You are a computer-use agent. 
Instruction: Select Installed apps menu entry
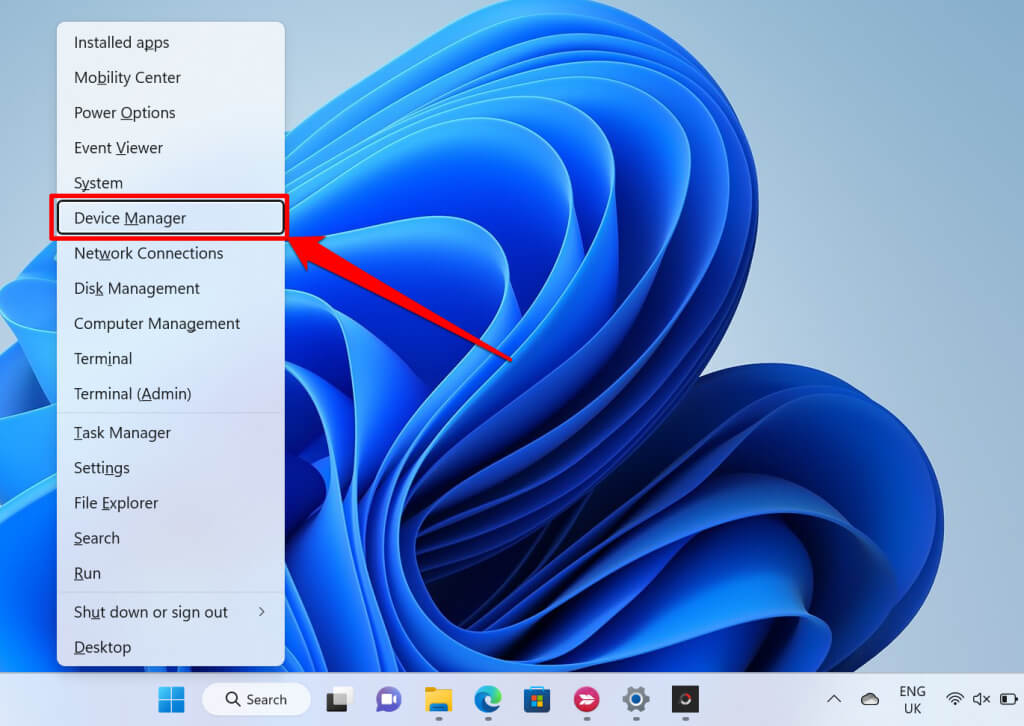click(x=121, y=43)
